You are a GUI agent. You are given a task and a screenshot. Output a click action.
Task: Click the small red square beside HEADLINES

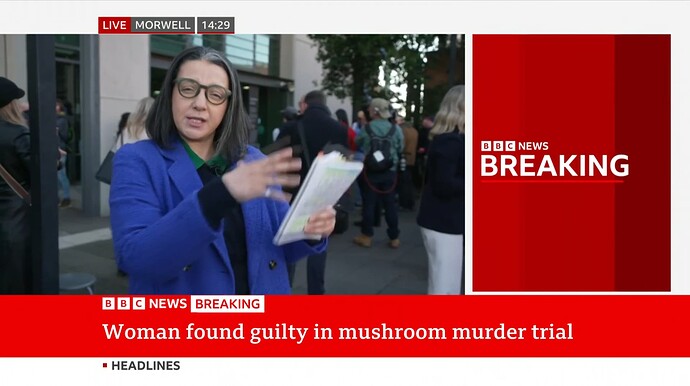coord(105,365)
